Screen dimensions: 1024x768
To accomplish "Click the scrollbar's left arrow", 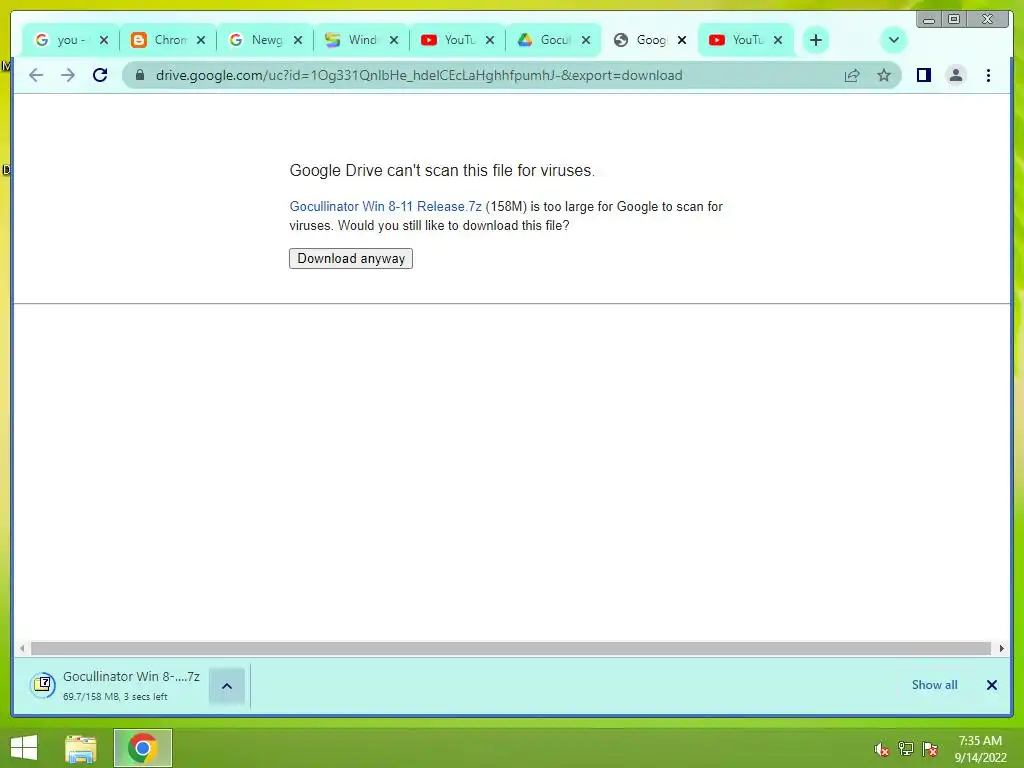I will pyautogui.click(x=22, y=648).
